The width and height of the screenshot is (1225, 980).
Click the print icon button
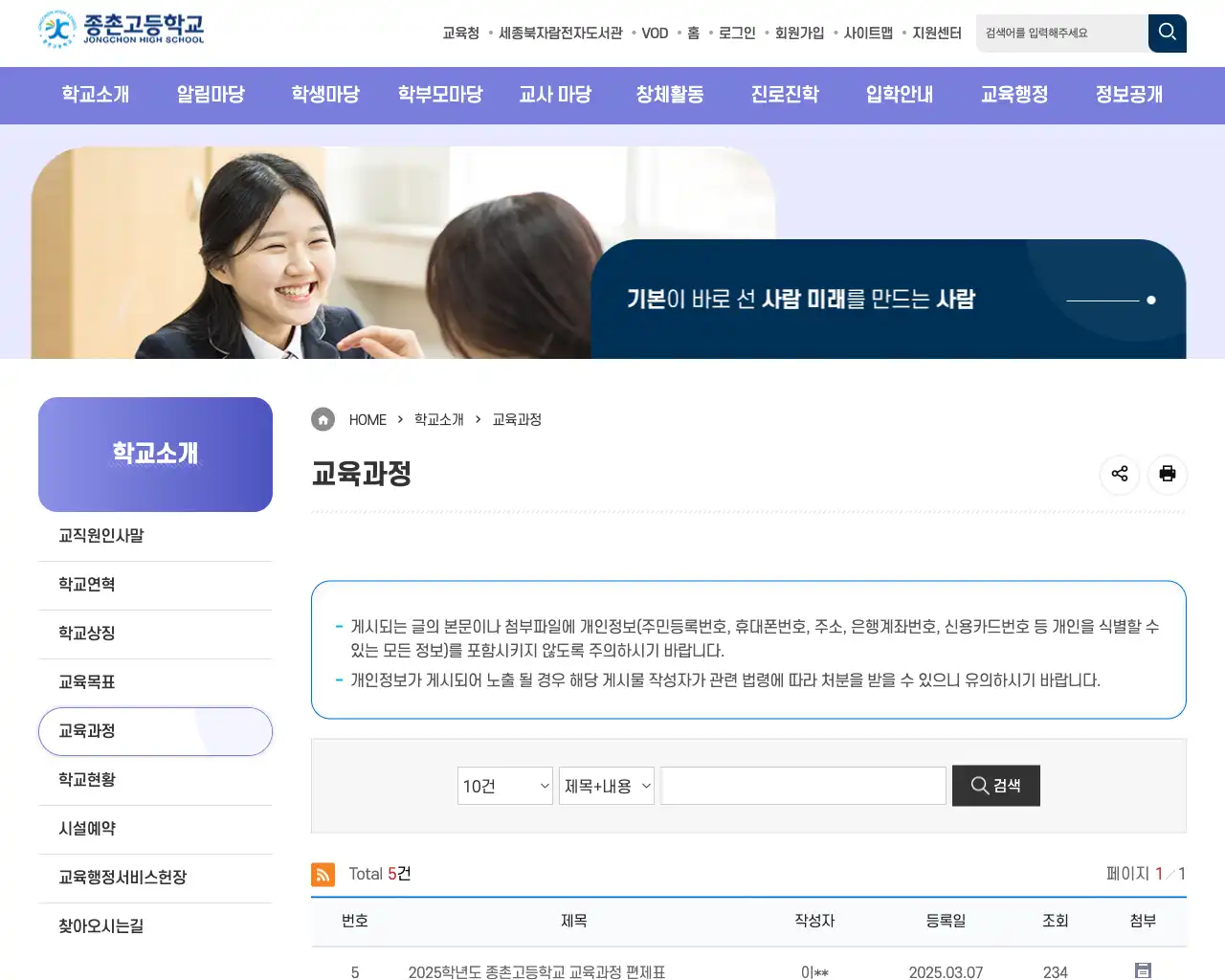1168,474
